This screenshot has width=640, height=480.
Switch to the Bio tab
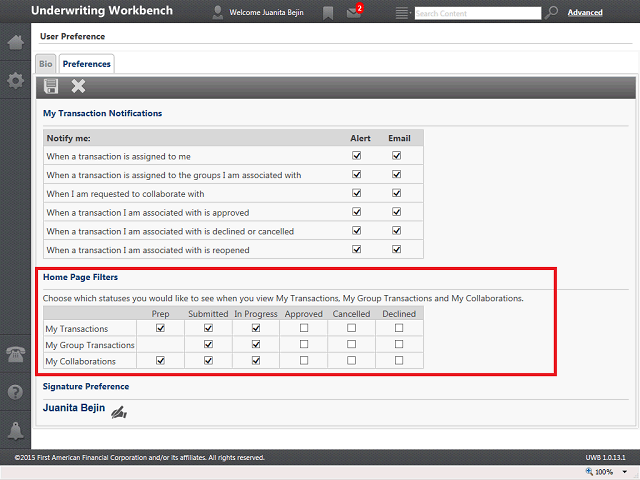[x=46, y=64]
